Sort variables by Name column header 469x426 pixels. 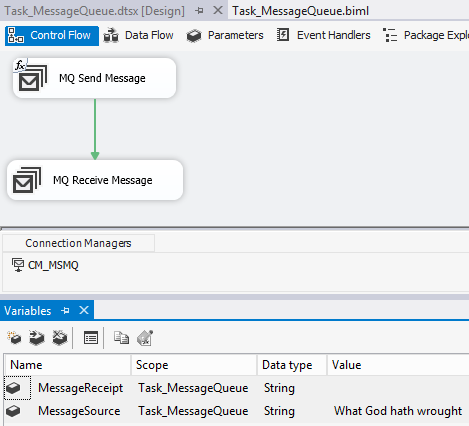[x=68, y=365]
